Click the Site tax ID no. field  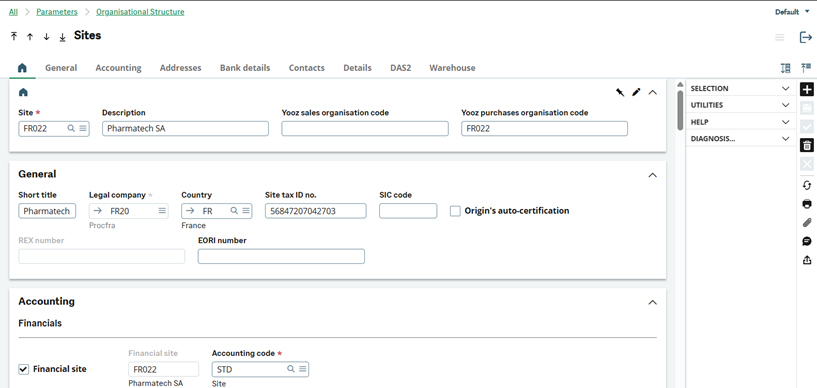pyautogui.click(x=315, y=211)
